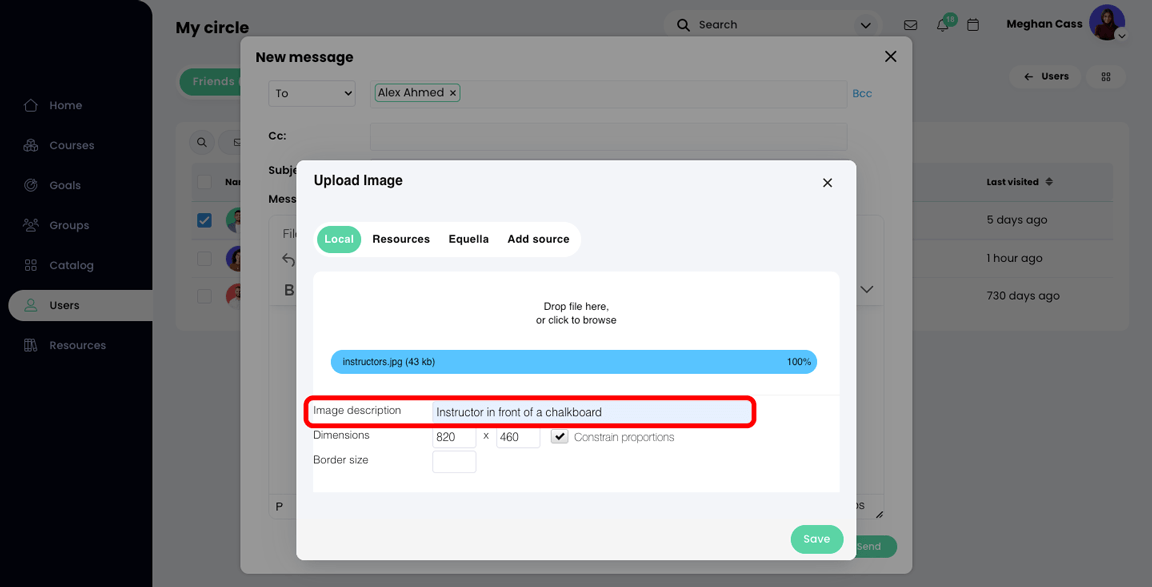The height and width of the screenshot is (587, 1152).
Task: Open the calendar icon in the header
Action: click(973, 24)
